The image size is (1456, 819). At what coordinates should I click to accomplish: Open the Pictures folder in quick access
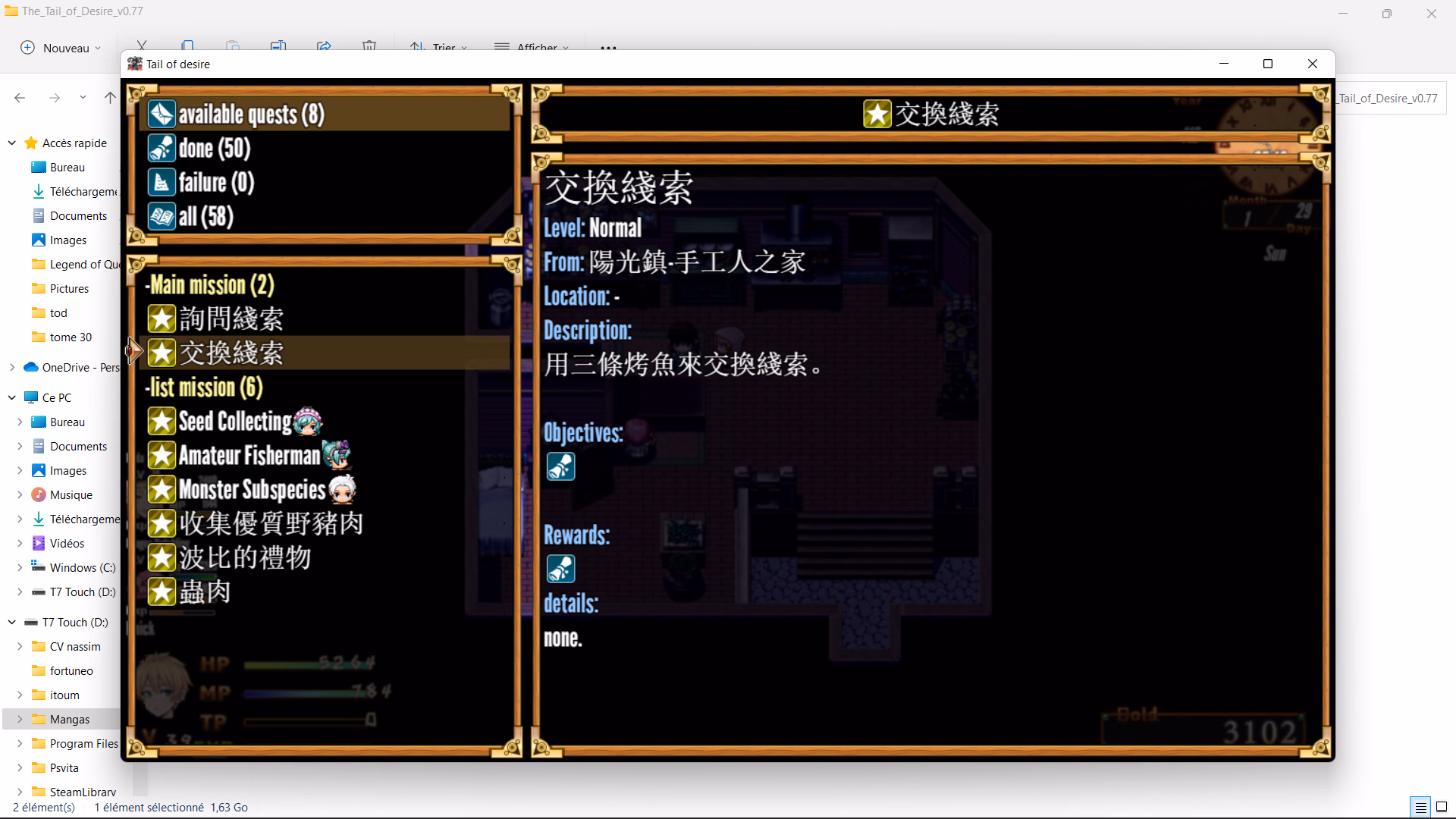click(x=61, y=288)
